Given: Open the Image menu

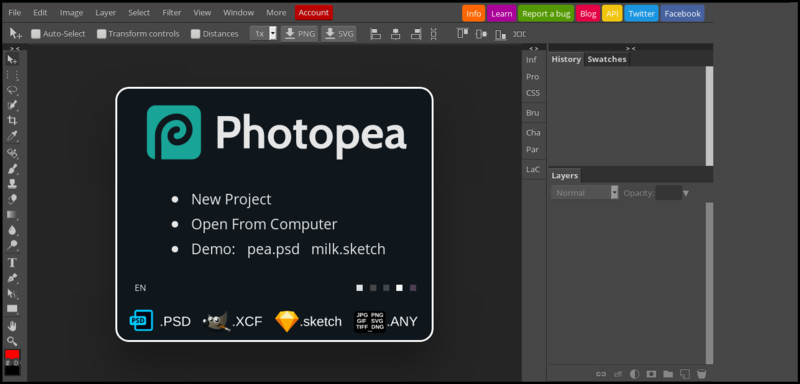Looking at the screenshot, I should click(x=71, y=13).
